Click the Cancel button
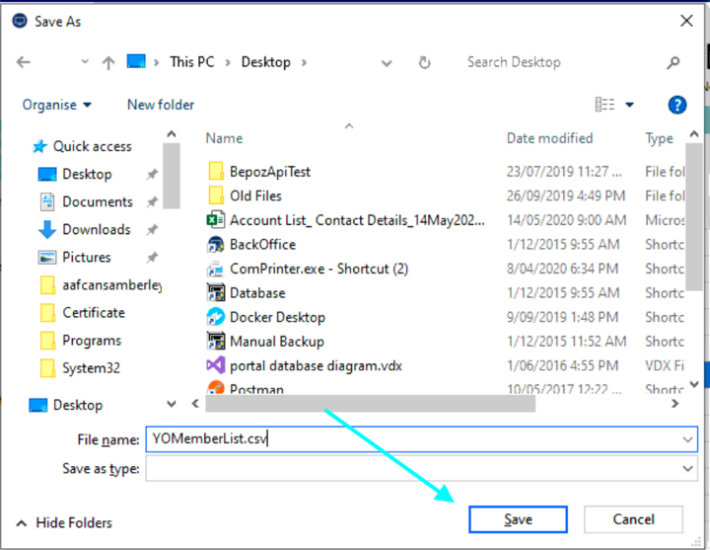Screen dimensions: 710x550 click(633, 520)
